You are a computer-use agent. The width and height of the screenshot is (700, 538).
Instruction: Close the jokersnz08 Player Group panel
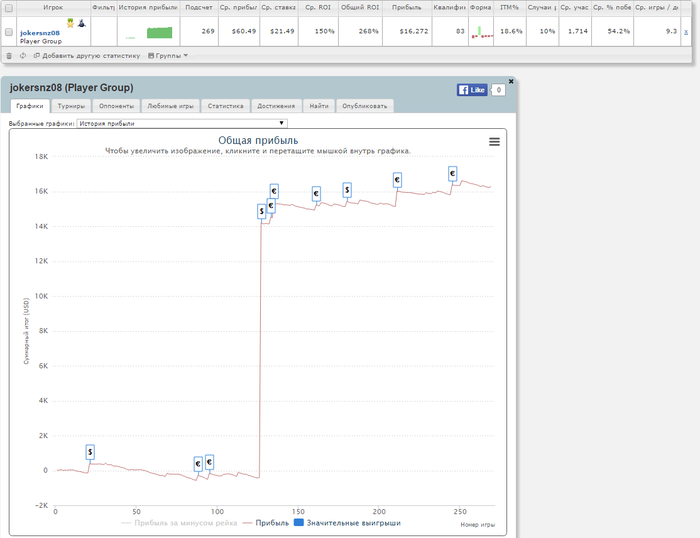(511, 81)
